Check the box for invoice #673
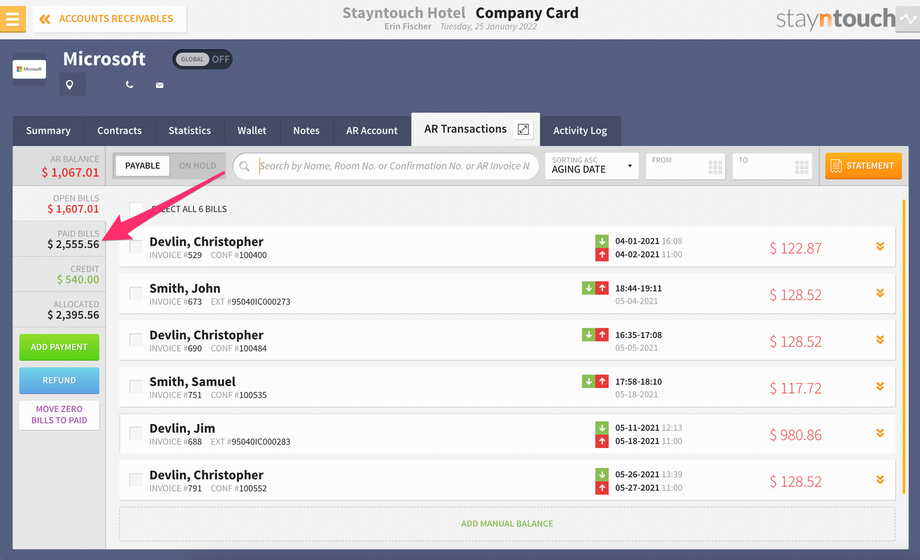920x560 pixels. [x=136, y=294]
